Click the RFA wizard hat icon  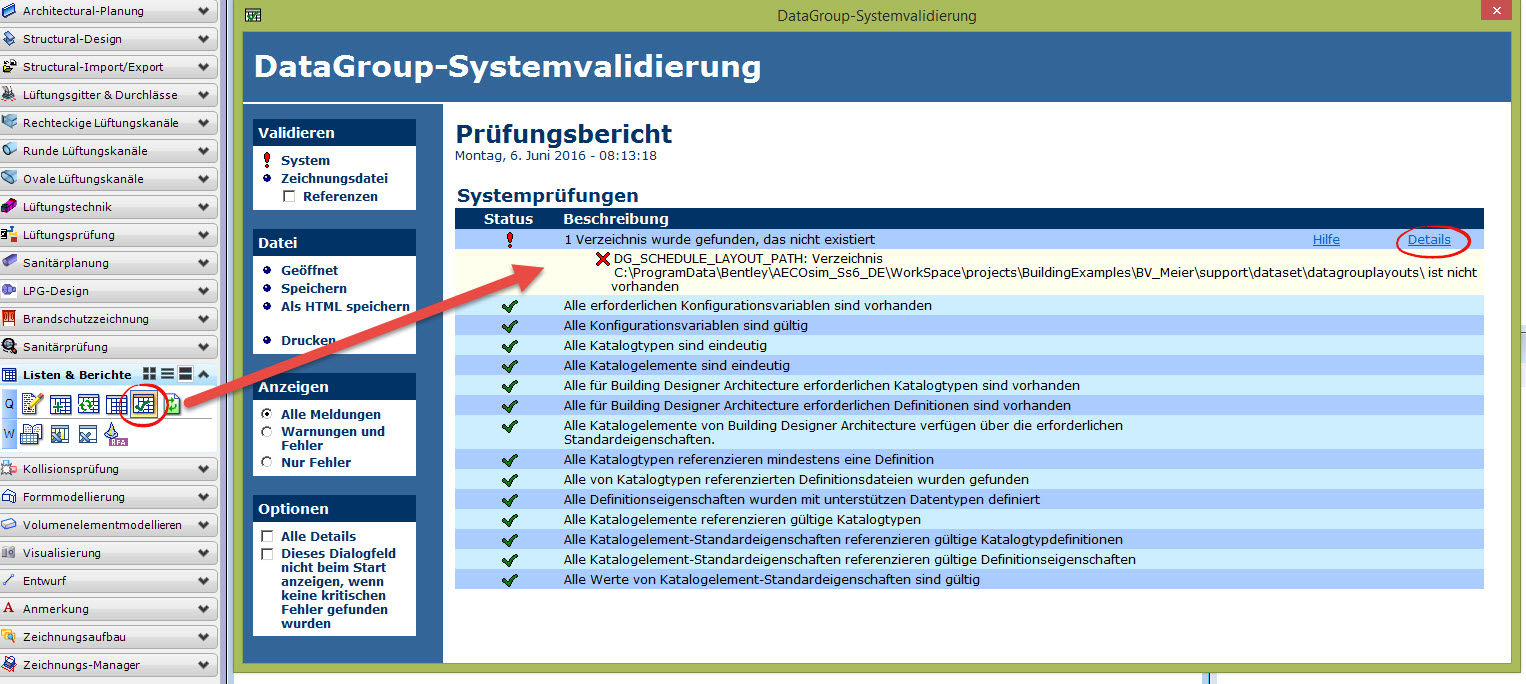(117, 434)
